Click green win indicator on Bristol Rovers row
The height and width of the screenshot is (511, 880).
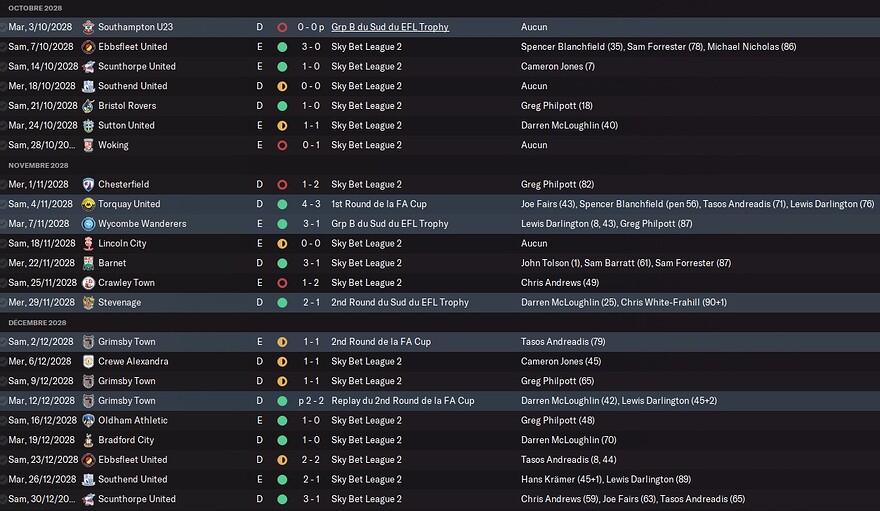point(282,105)
